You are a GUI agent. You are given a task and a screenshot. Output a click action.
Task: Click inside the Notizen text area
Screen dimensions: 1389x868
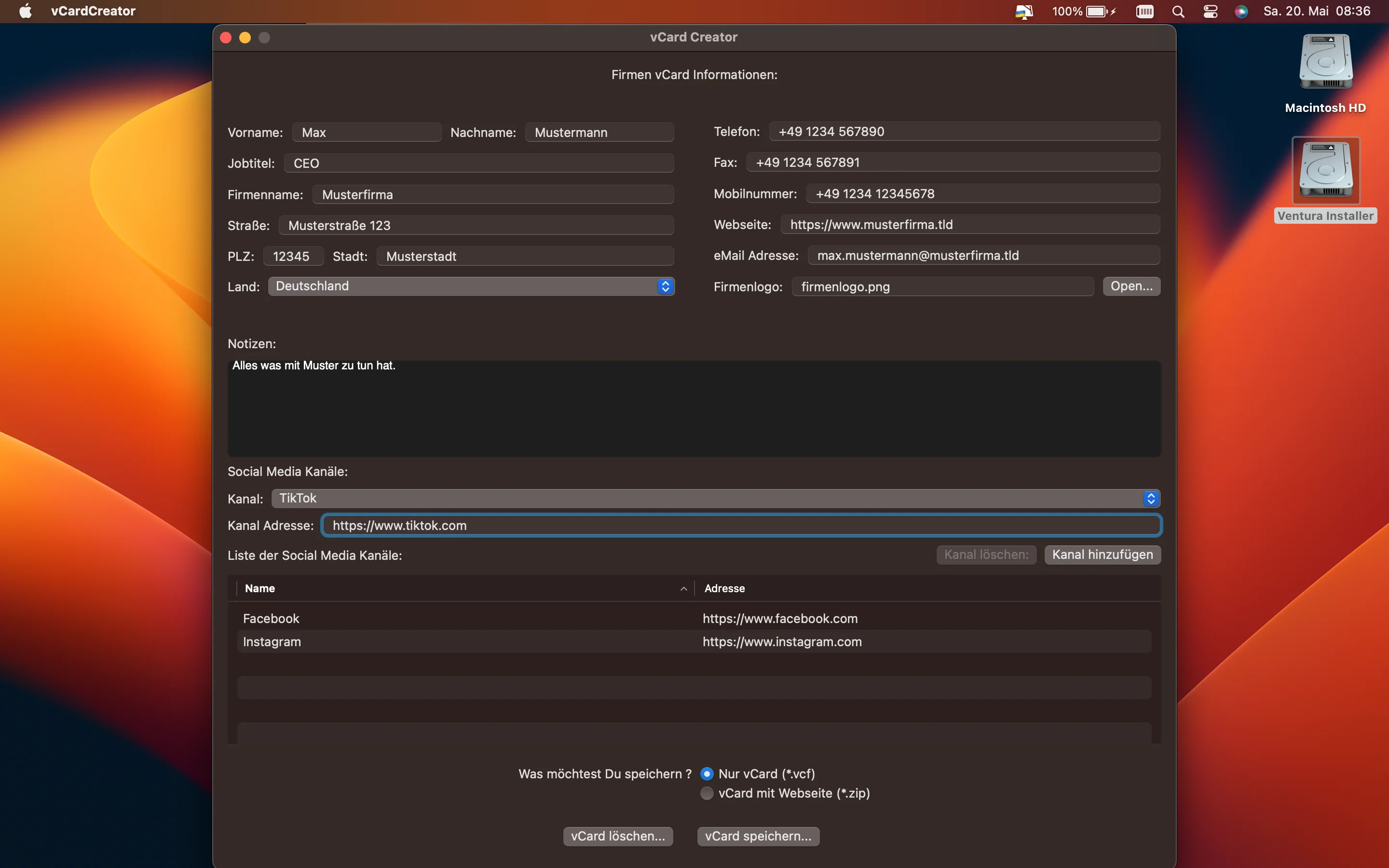pyautogui.click(x=694, y=408)
